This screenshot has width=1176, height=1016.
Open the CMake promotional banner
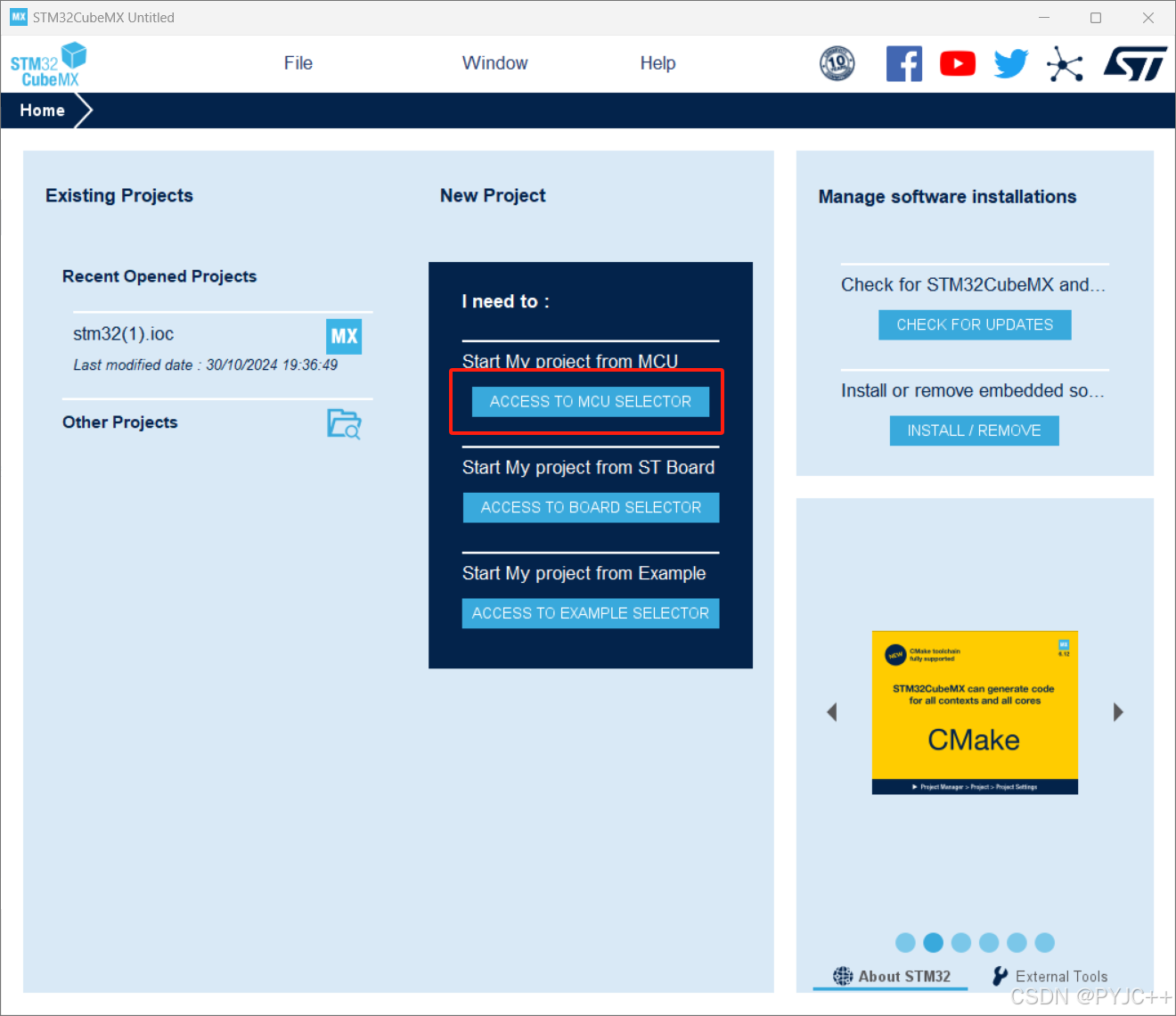point(975,713)
